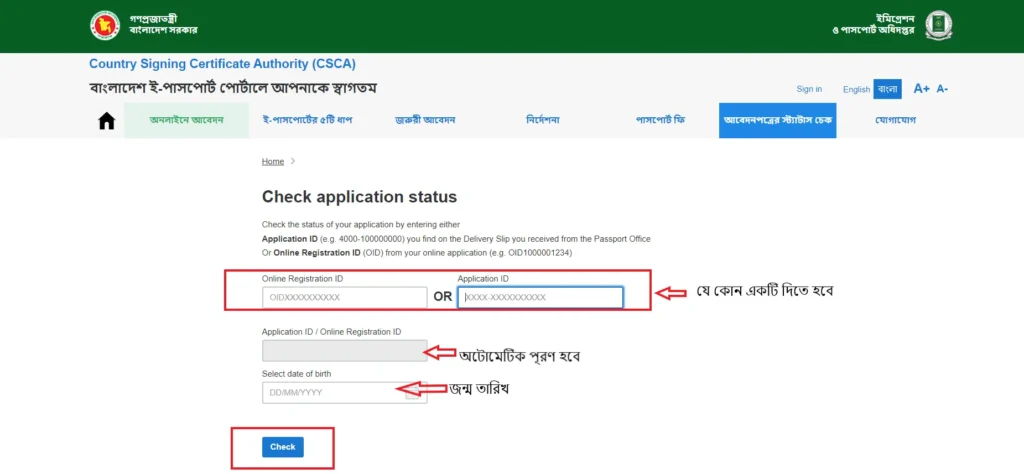Select আবেদনপত্রের স্ট্যাটাস চেক menu tab
The width and height of the screenshot is (1024, 474).
point(777,120)
